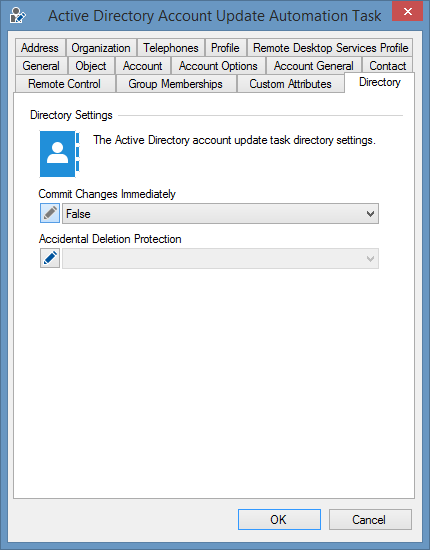Image resolution: width=430 pixels, height=550 pixels.
Task: Select the Object tab
Action: point(91,66)
